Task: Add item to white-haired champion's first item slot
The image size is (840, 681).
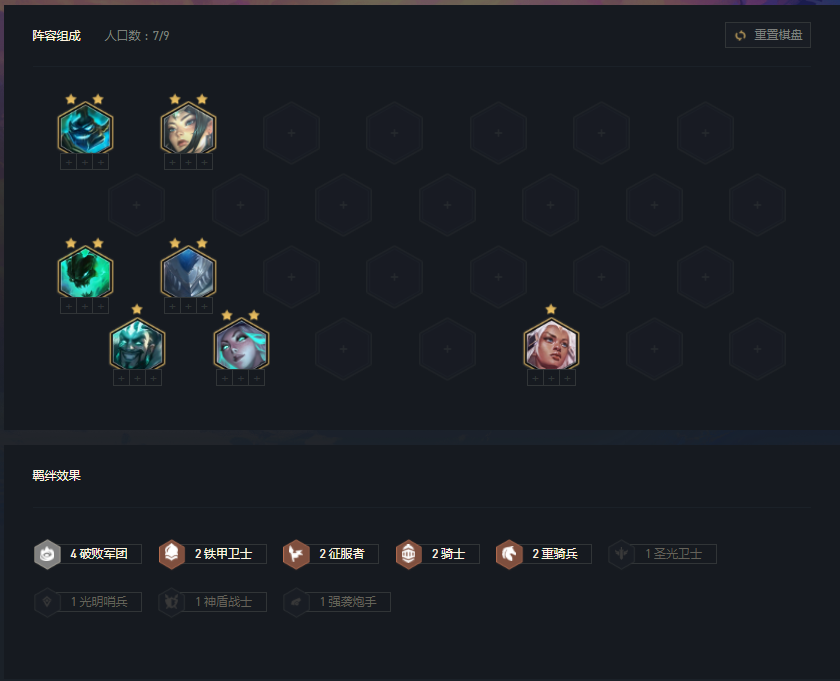Action: [x=535, y=378]
